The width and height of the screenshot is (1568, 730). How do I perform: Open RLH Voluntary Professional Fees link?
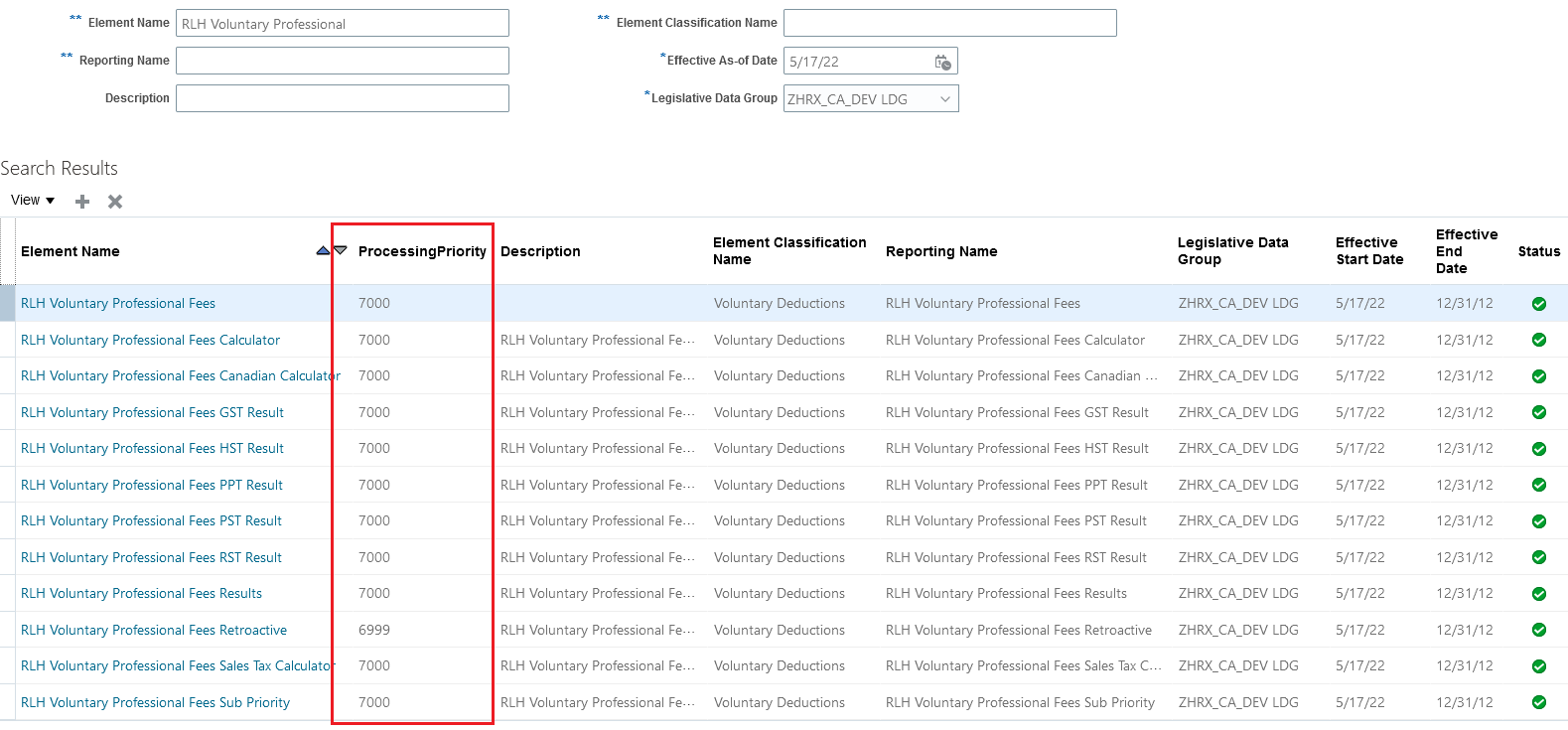point(118,303)
